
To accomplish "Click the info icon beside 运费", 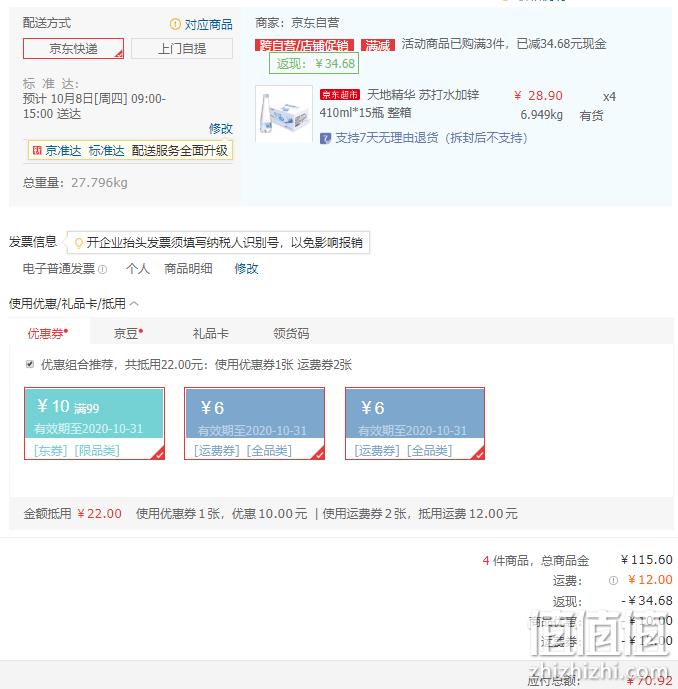I will tap(613, 581).
